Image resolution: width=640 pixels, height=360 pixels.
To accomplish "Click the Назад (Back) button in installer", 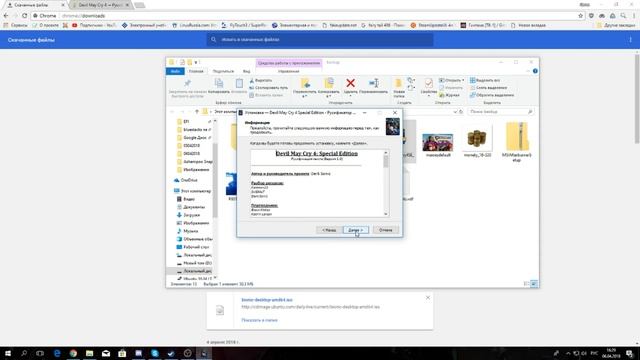I will (x=329, y=230).
